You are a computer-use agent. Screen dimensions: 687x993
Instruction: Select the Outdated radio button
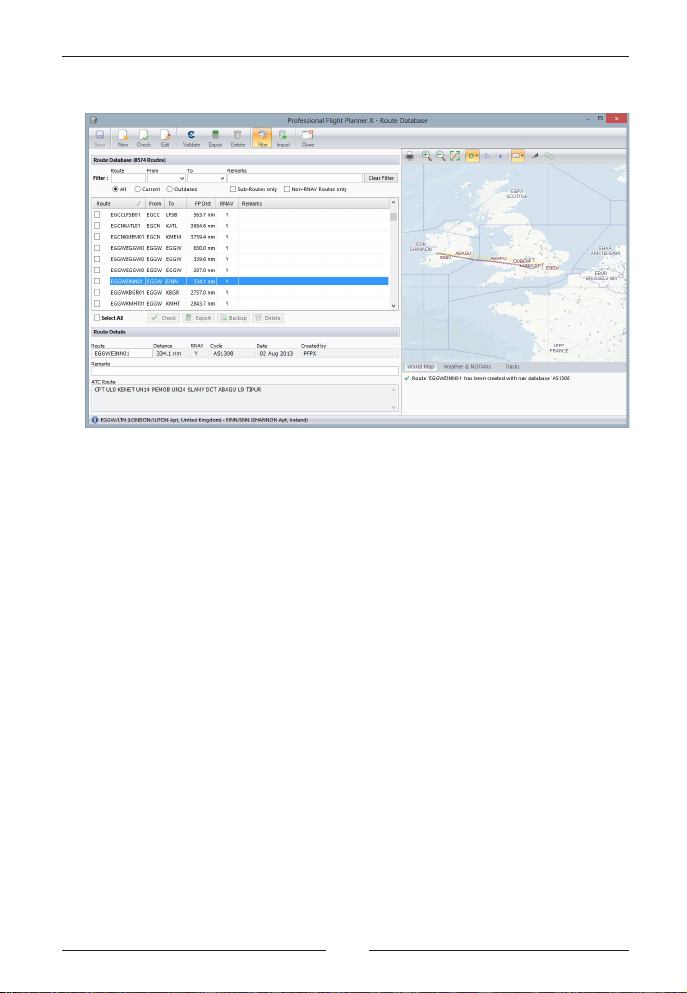pyautogui.click(x=170, y=189)
